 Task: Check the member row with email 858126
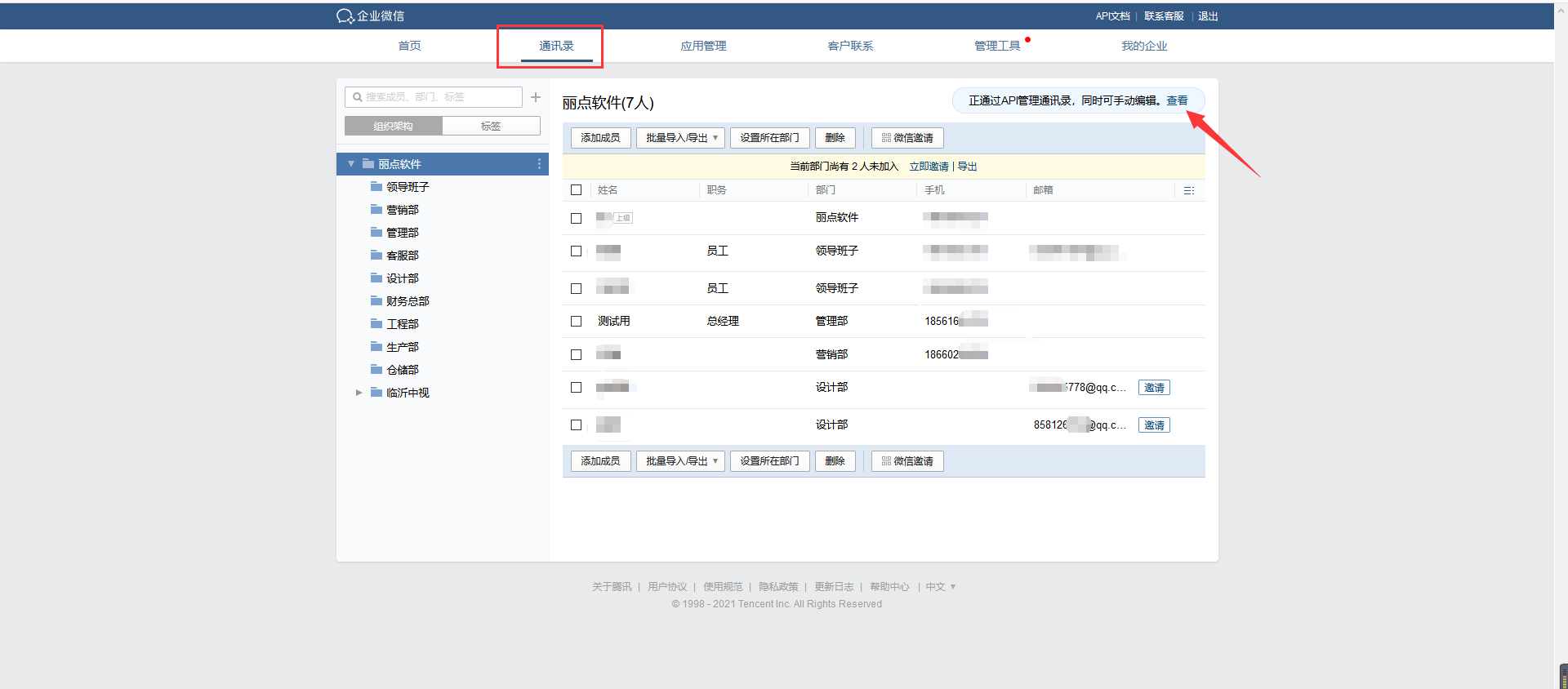577,425
